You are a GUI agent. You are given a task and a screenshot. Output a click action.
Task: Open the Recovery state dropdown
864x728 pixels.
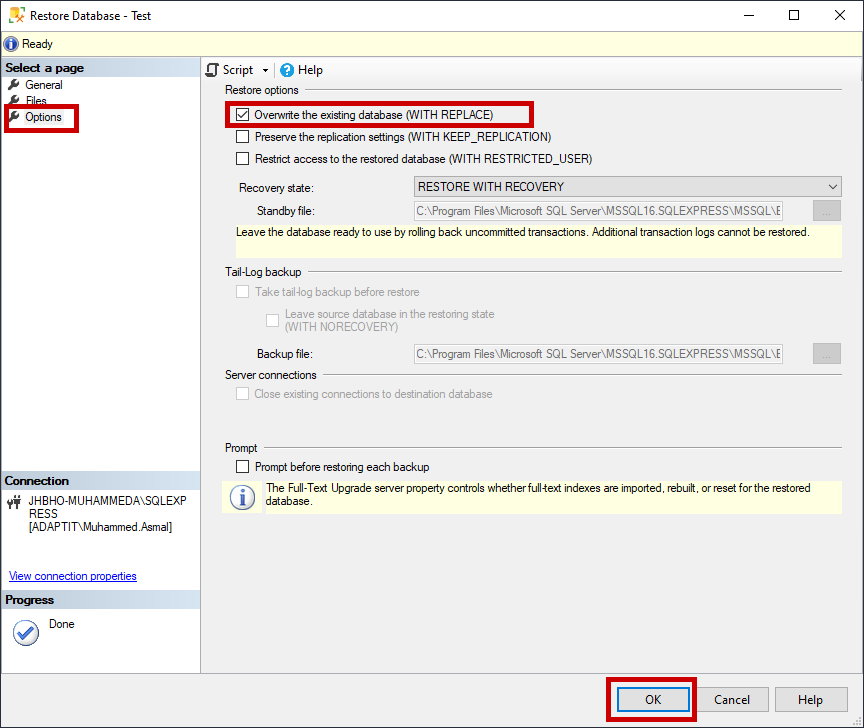pos(628,187)
